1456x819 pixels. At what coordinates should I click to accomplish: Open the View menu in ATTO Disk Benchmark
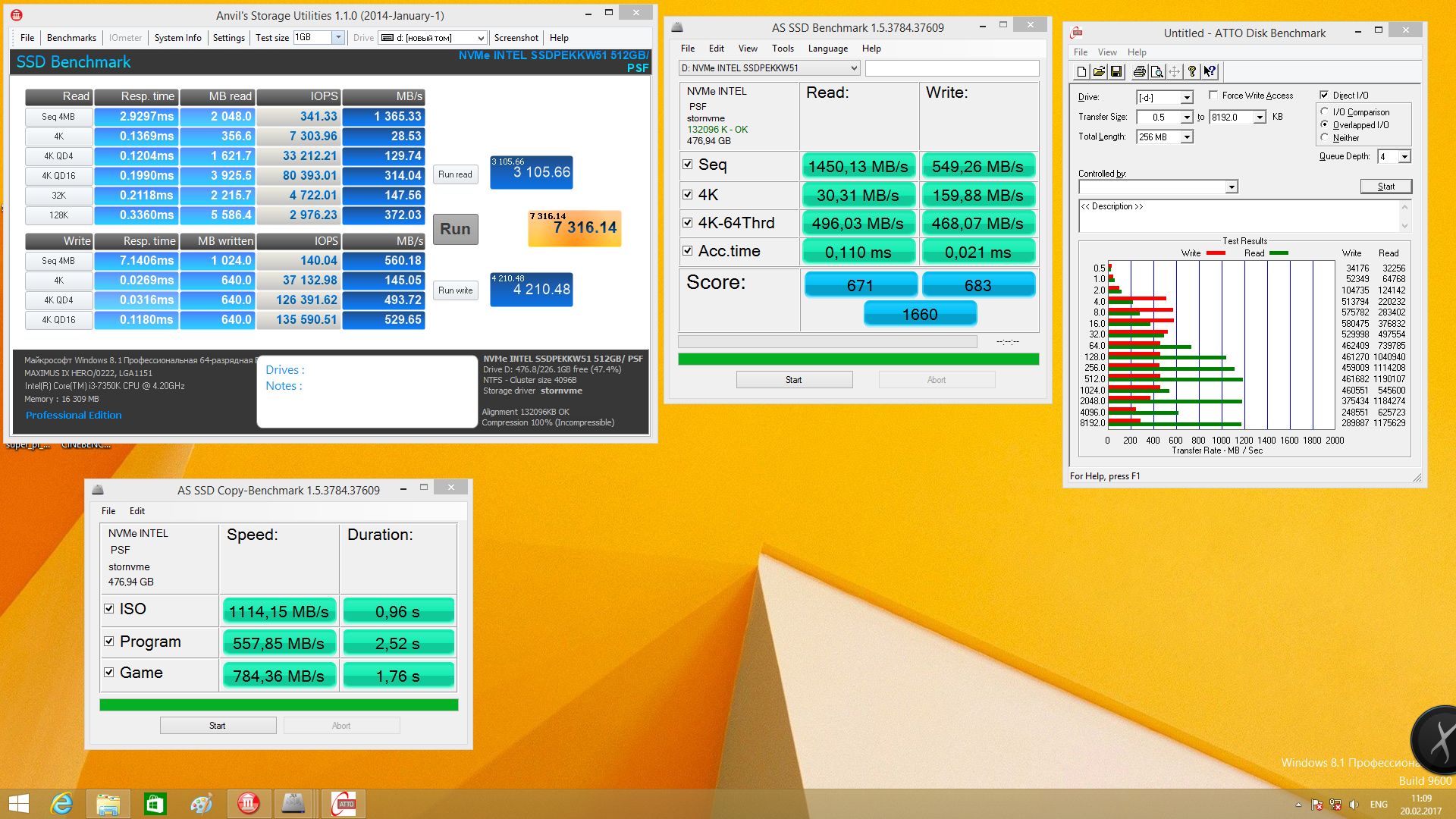coord(1107,52)
